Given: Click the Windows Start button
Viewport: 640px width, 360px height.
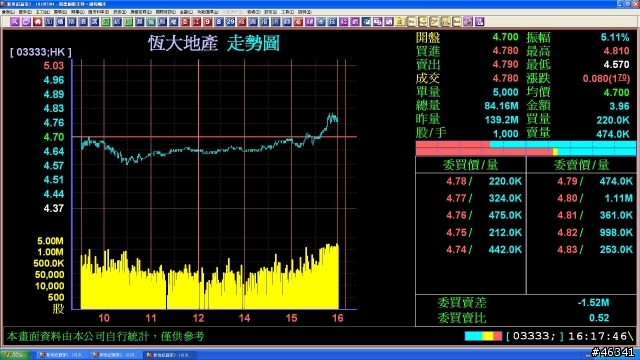Looking at the screenshot, I should pyautogui.click(x=15, y=355).
